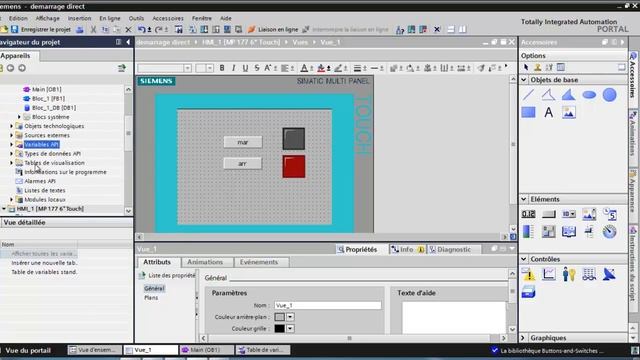Select the Circle object tool
The width and height of the screenshot is (640, 360).
pyautogui.click(x=609, y=95)
